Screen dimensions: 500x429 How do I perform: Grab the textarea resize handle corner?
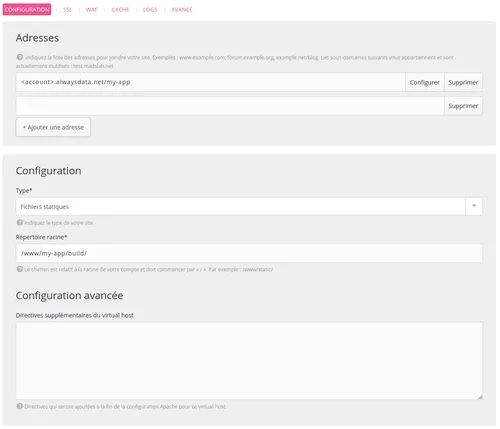tap(480, 397)
